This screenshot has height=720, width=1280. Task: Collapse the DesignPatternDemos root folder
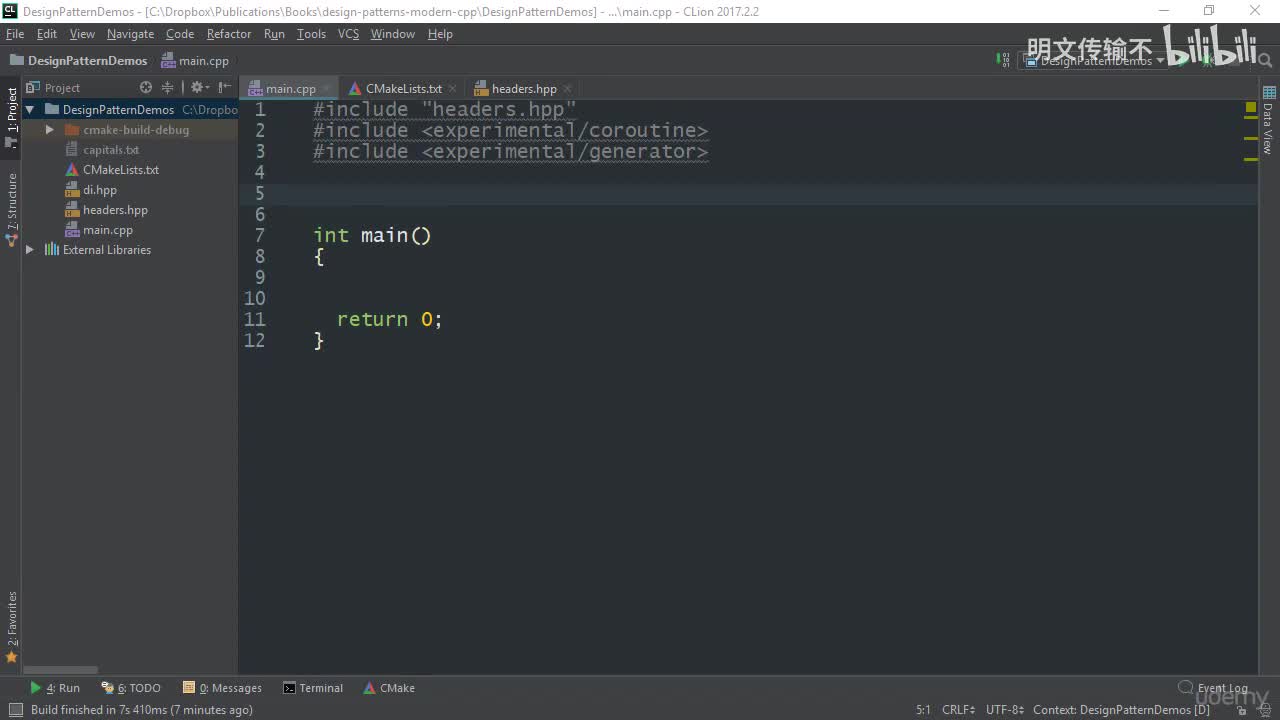pos(30,110)
